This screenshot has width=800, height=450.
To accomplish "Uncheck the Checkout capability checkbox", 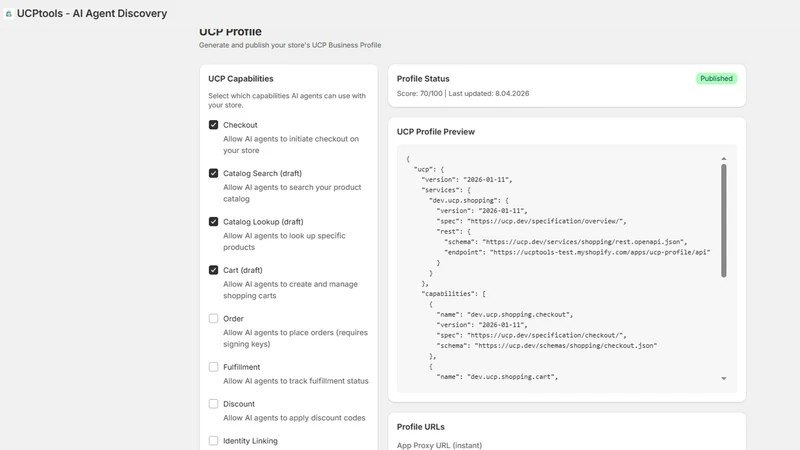I will click(x=213, y=125).
